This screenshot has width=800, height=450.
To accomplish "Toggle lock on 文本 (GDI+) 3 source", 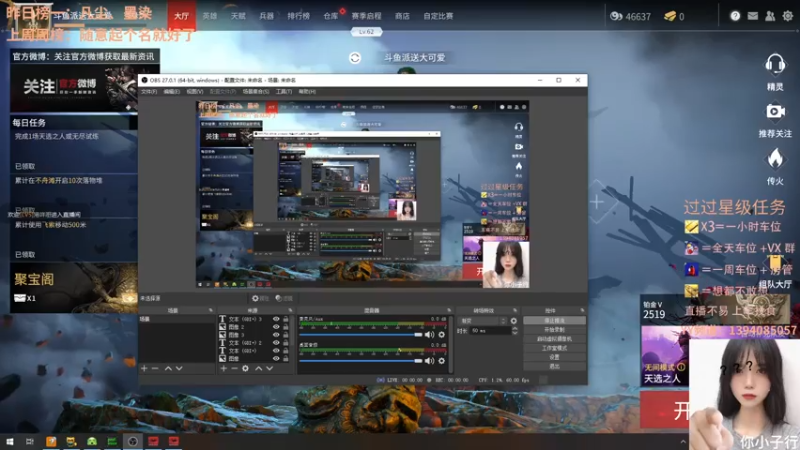I will point(286,319).
